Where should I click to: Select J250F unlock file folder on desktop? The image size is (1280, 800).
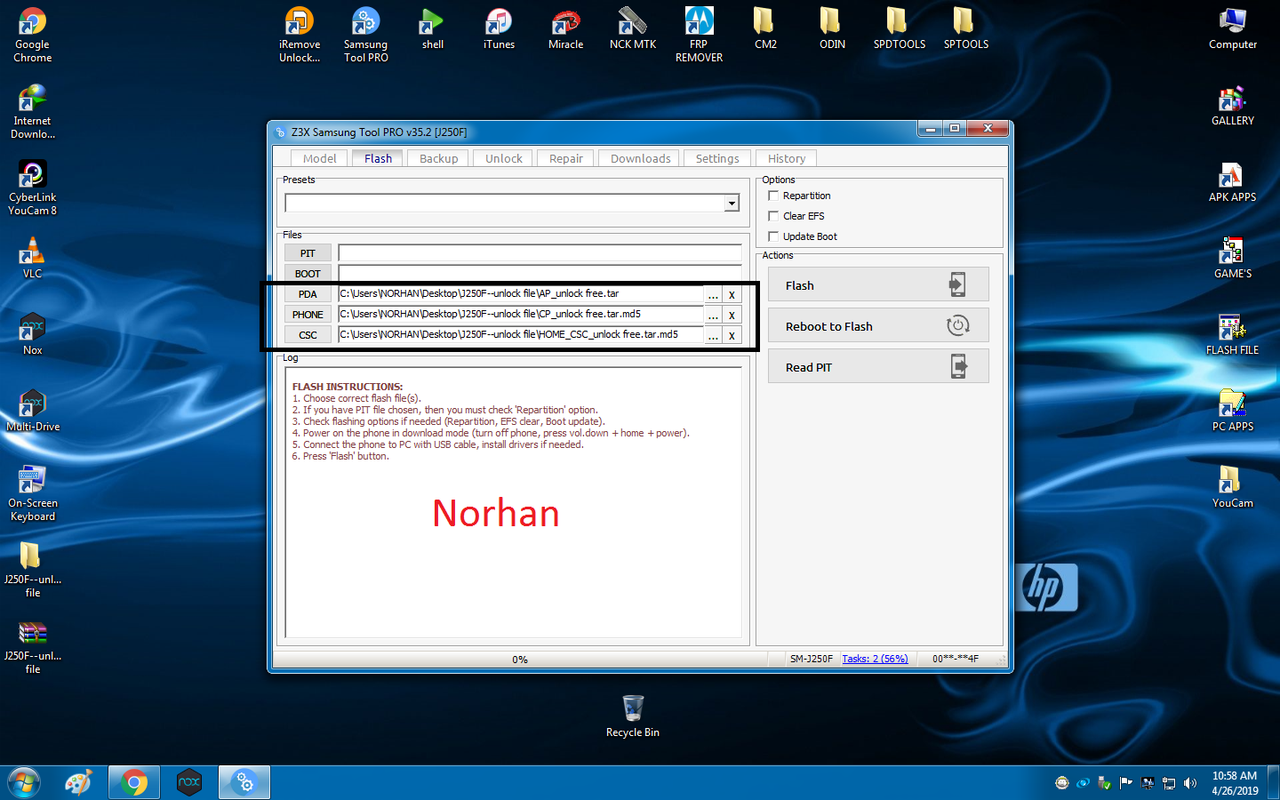tap(32, 570)
